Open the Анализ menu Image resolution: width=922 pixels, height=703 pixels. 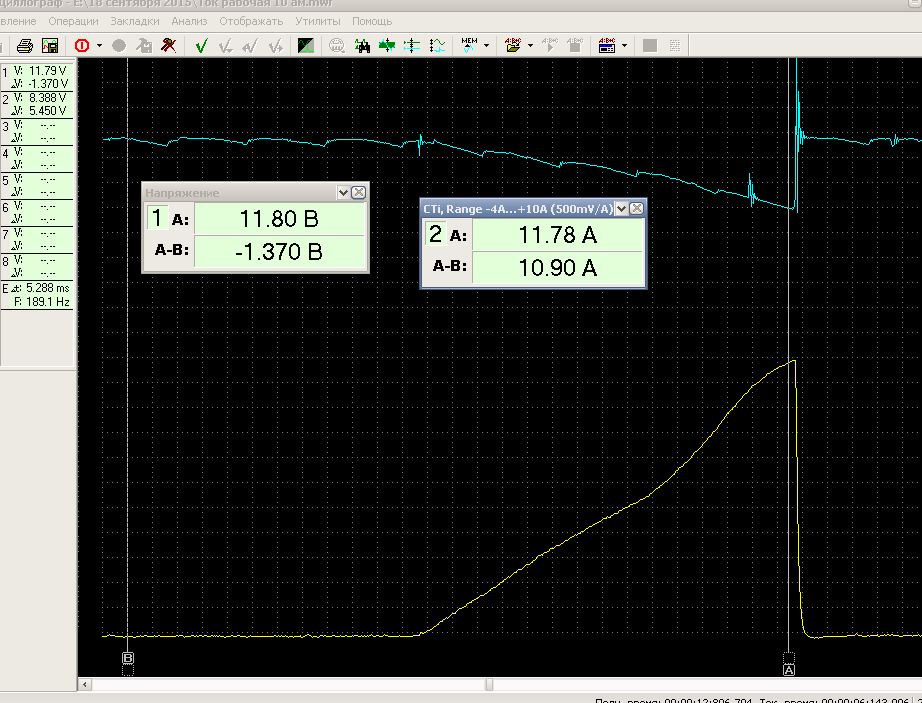pos(188,21)
